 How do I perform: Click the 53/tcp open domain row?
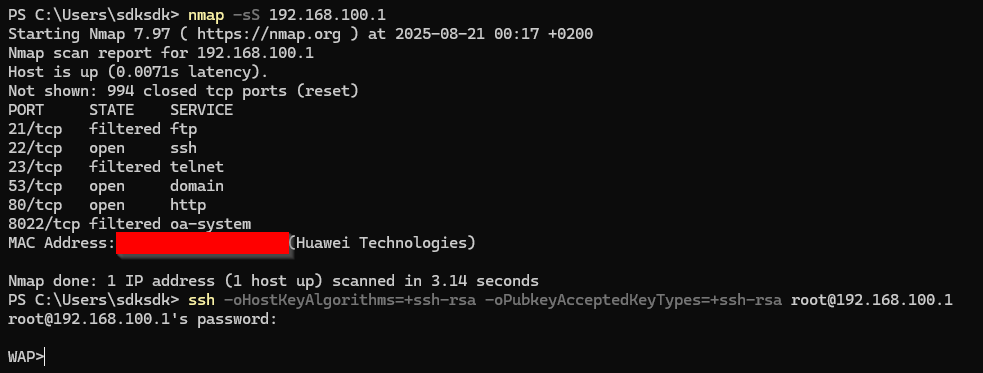coord(116,186)
